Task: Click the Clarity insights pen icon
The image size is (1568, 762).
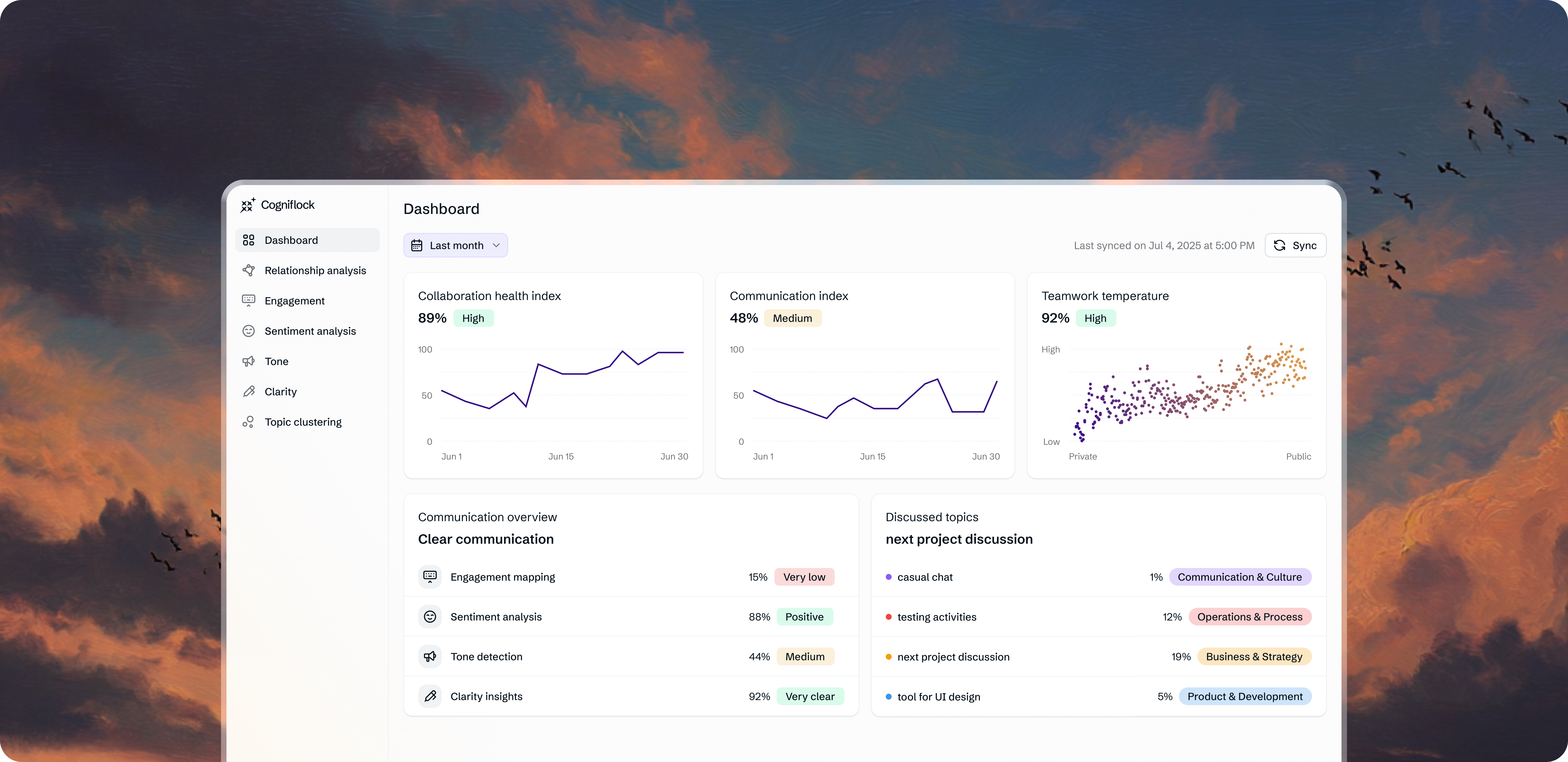Action: 430,696
